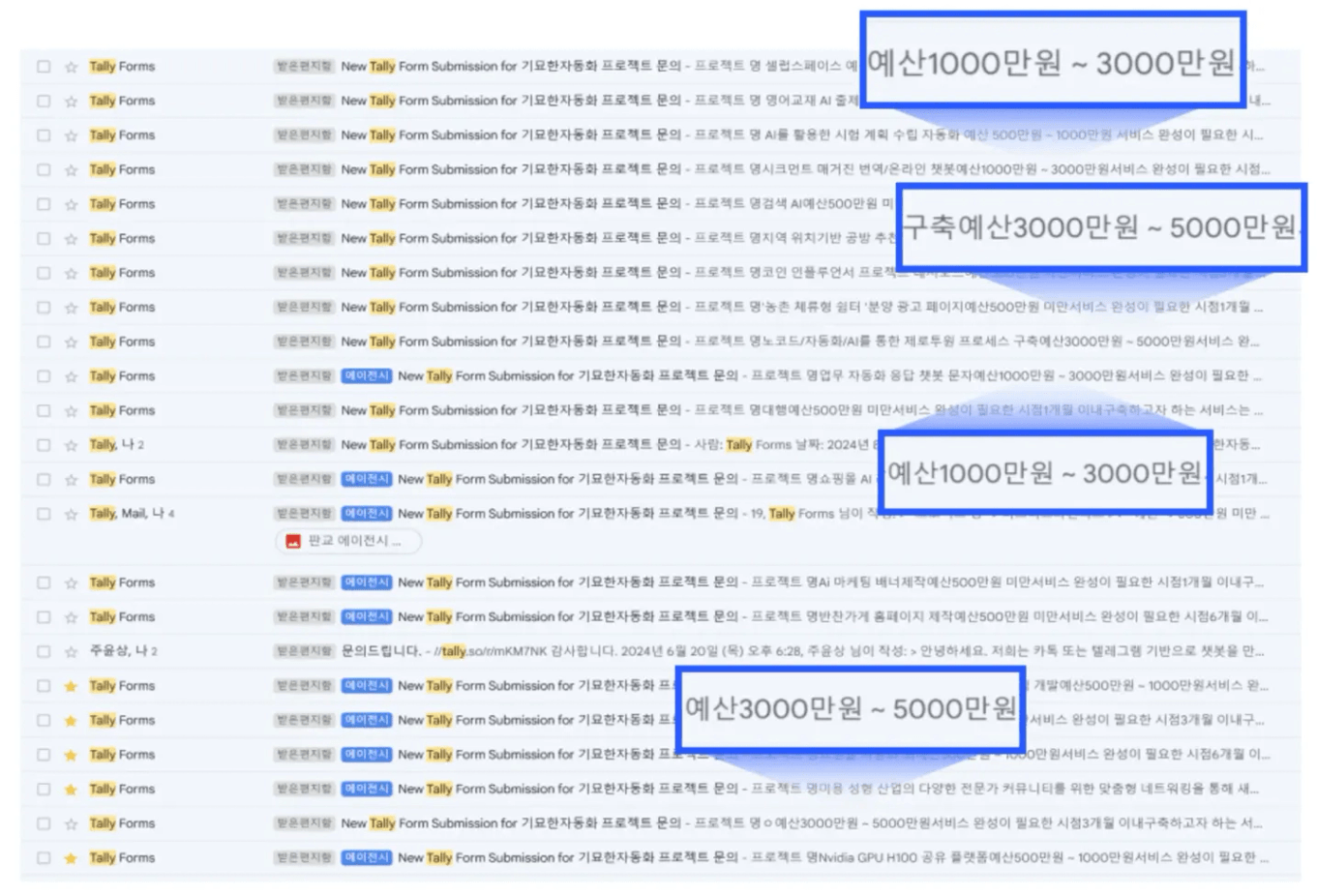Viewport: 1317px width, 896px height.
Task: Open the 판교 에이전시 attachment chip
Action: tap(348, 541)
